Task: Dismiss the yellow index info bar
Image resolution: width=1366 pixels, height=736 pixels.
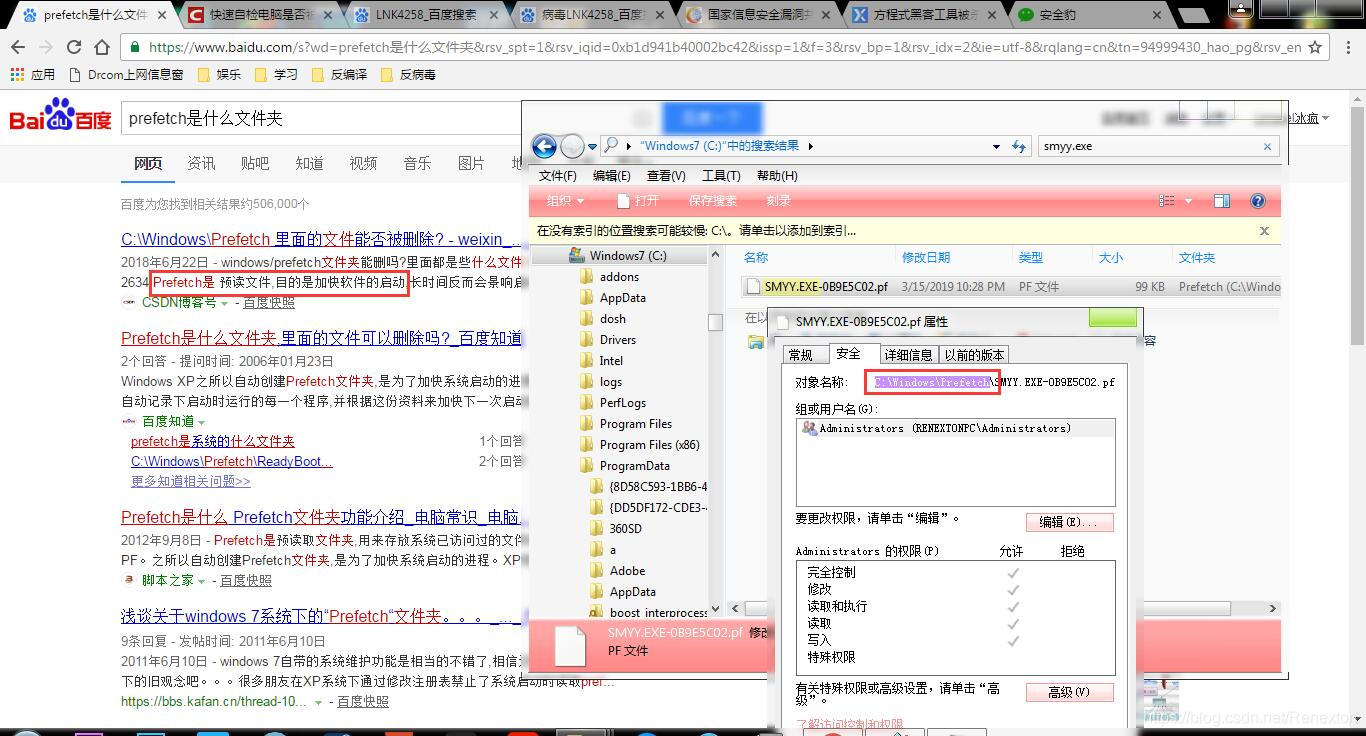Action: coord(1264,230)
